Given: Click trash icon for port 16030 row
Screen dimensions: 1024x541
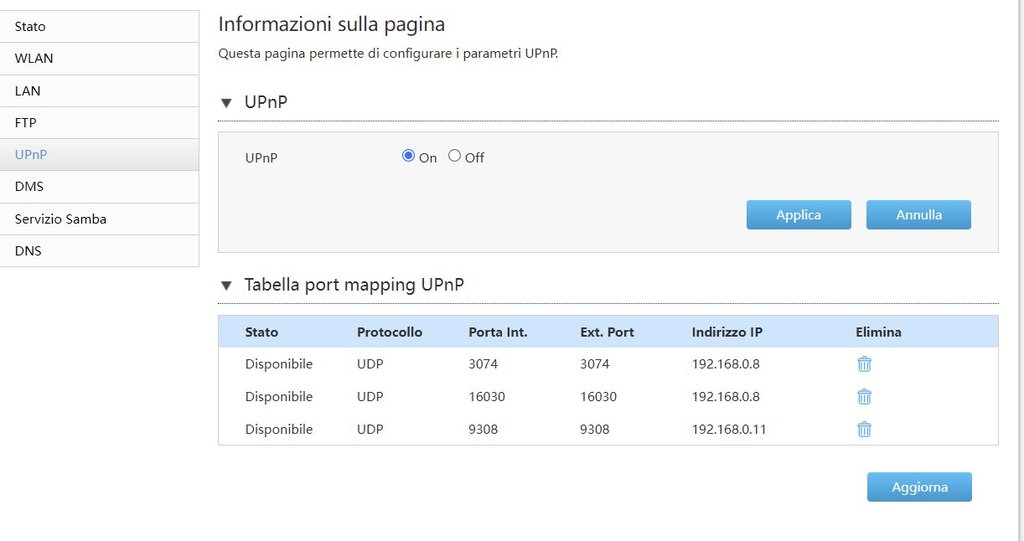Looking at the screenshot, I should 864,397.
